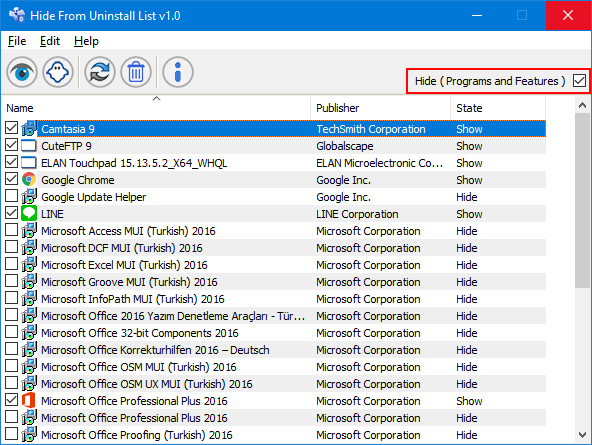Click the trash bin delete icon
The height and width of the screenshot is (445, 592).
pos(136,72)
